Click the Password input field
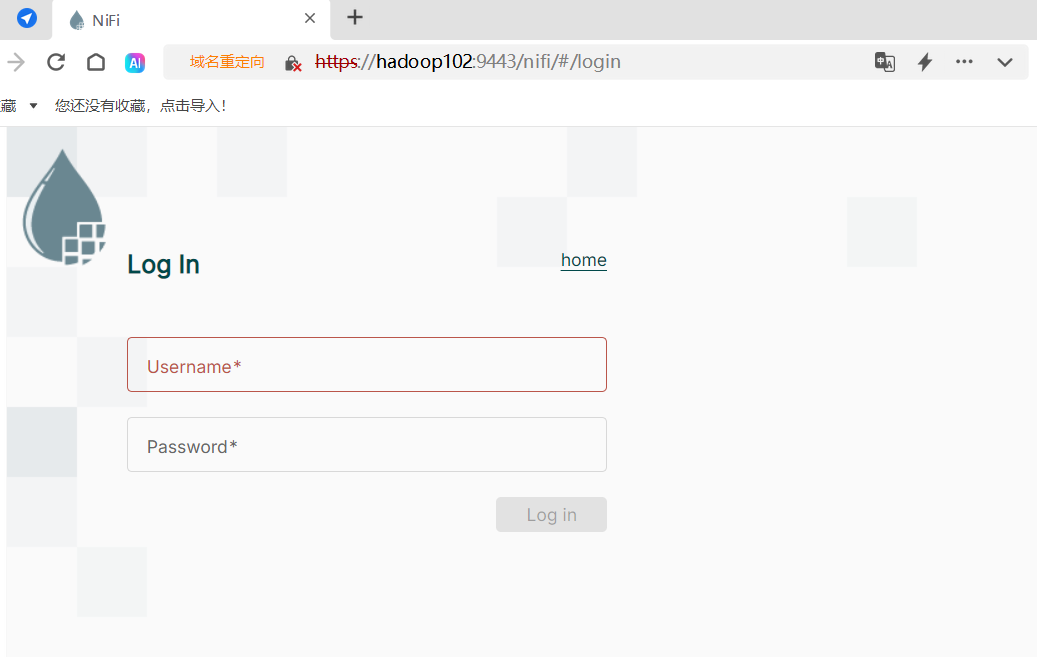 point(366,444)
